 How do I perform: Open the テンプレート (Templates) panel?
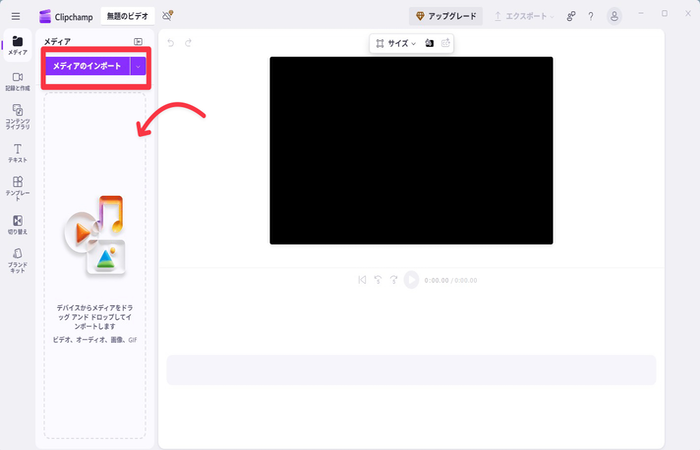click(x=17, y=187)
